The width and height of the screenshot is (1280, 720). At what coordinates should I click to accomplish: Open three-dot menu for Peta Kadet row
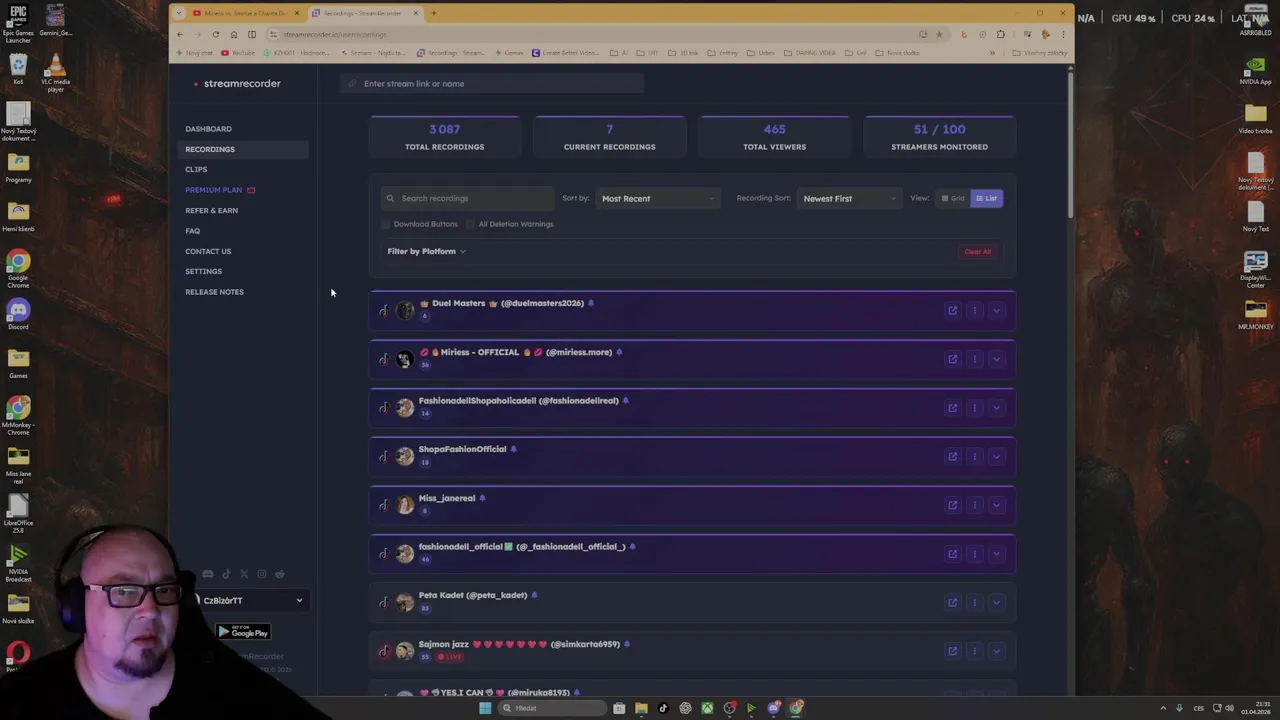click(x=974, y=602)
